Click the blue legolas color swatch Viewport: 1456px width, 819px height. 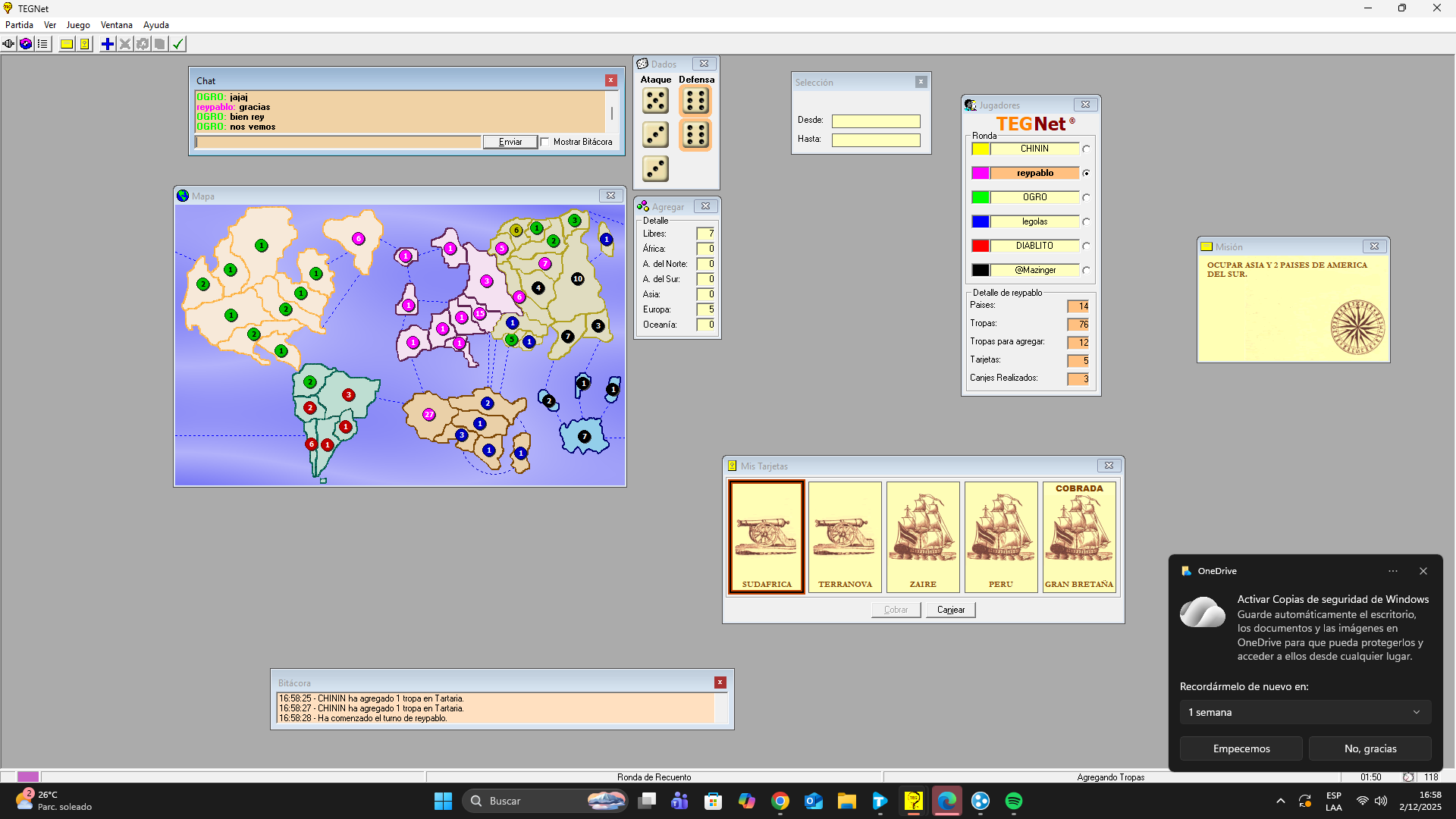[980, 221]
